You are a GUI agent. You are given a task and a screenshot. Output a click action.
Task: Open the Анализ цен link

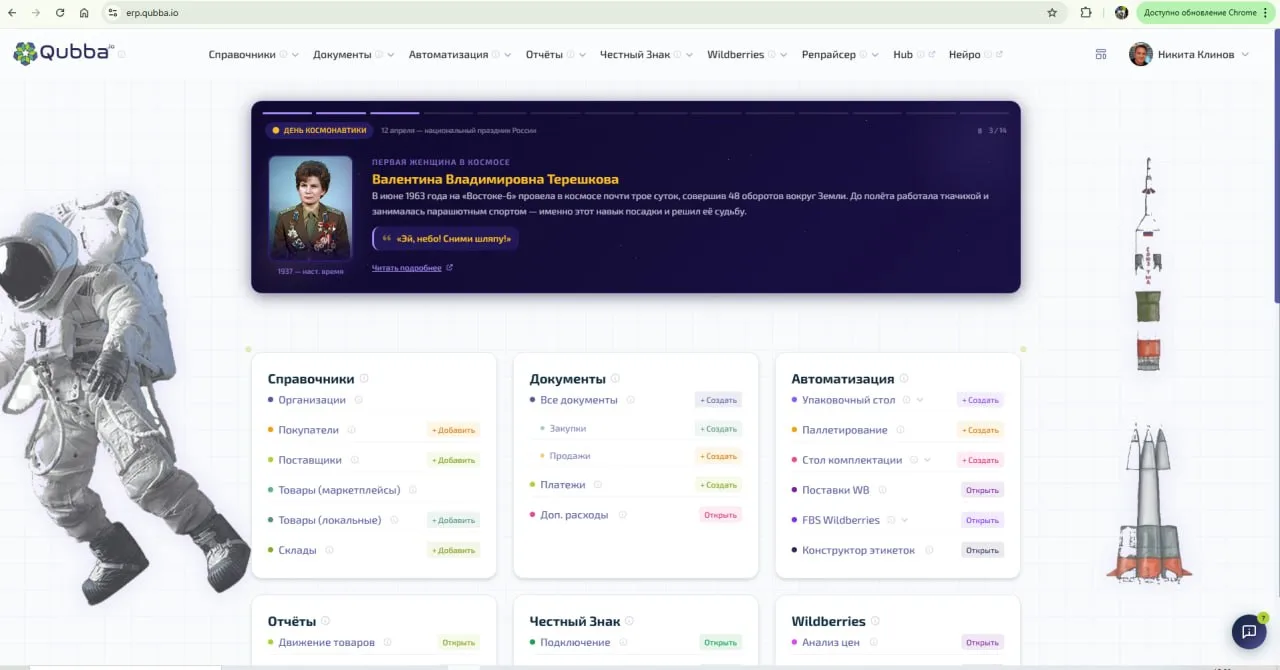tap(831, 642)
